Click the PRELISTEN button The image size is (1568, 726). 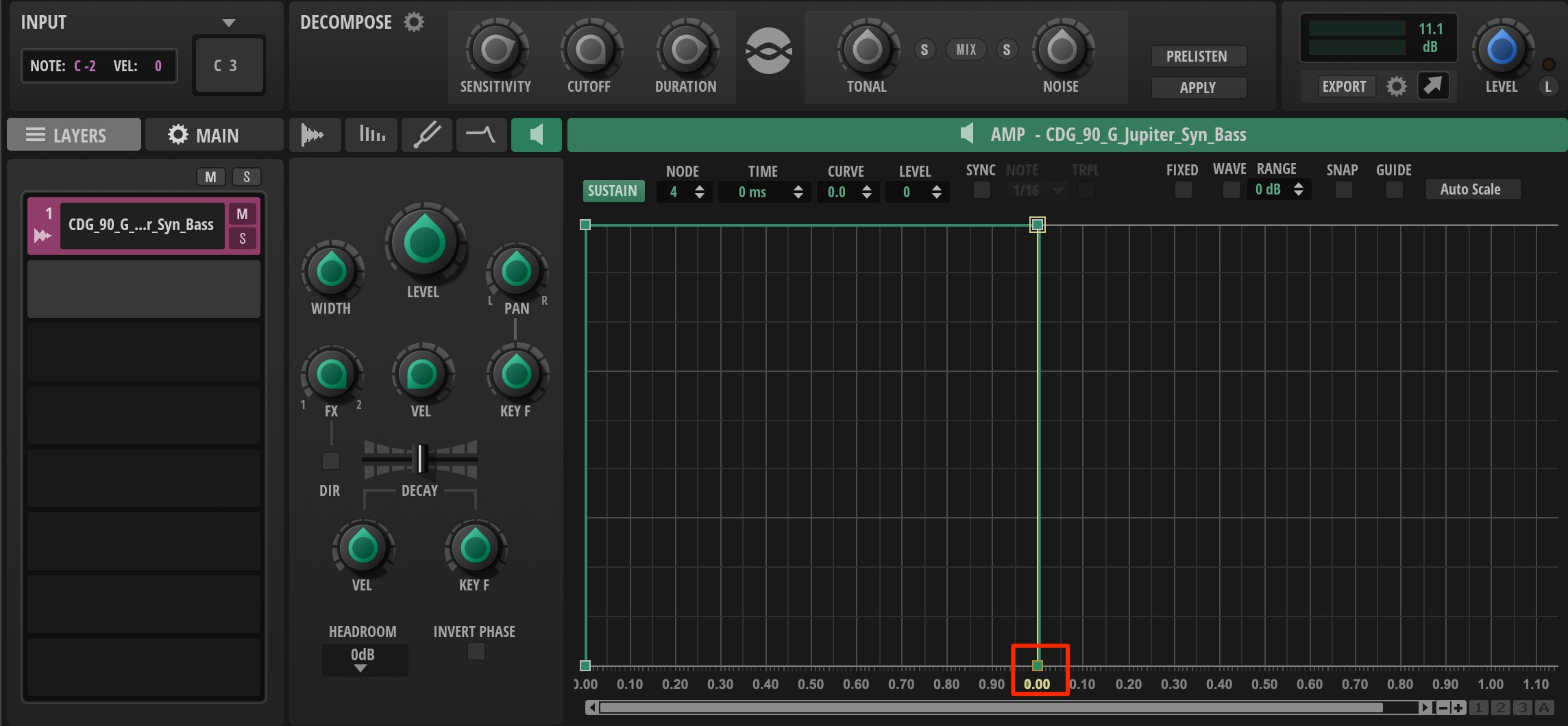click(1198, 56)
